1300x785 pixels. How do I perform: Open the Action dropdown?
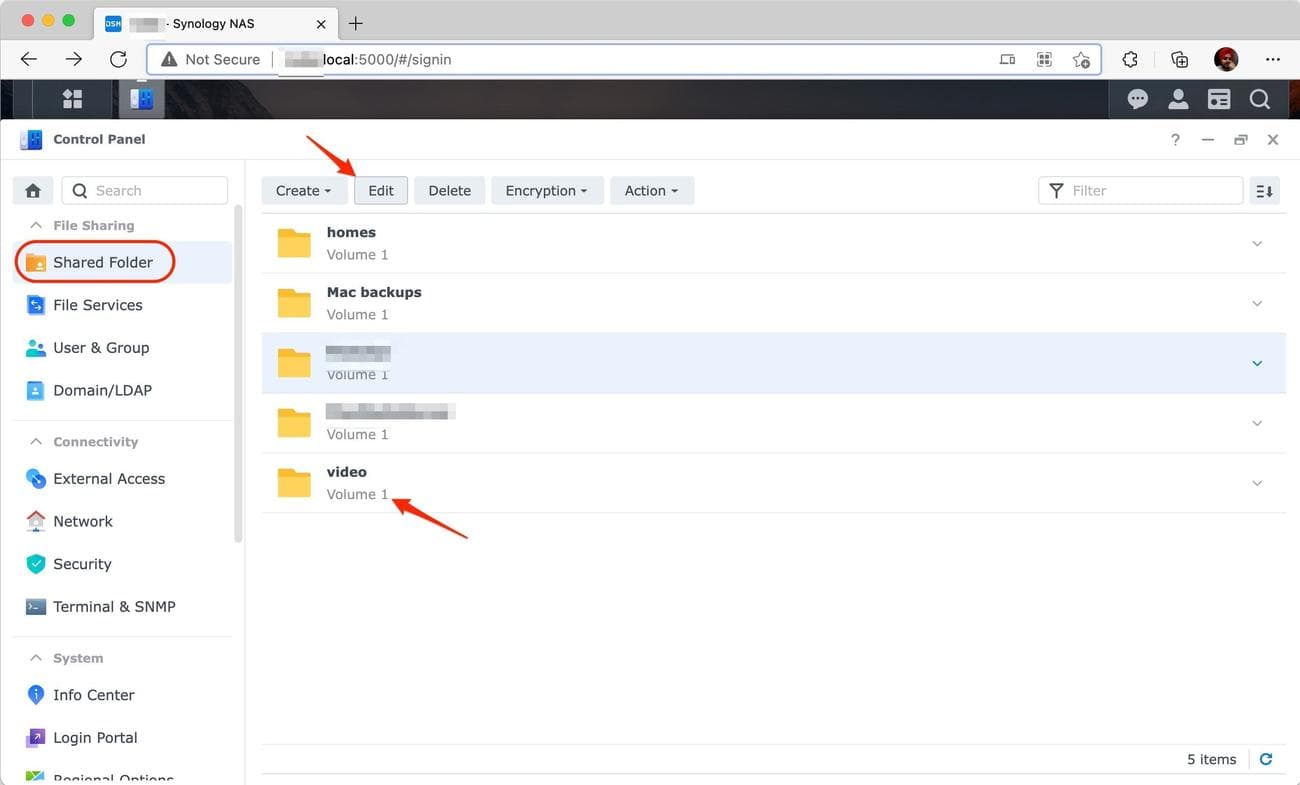[651, 190]
